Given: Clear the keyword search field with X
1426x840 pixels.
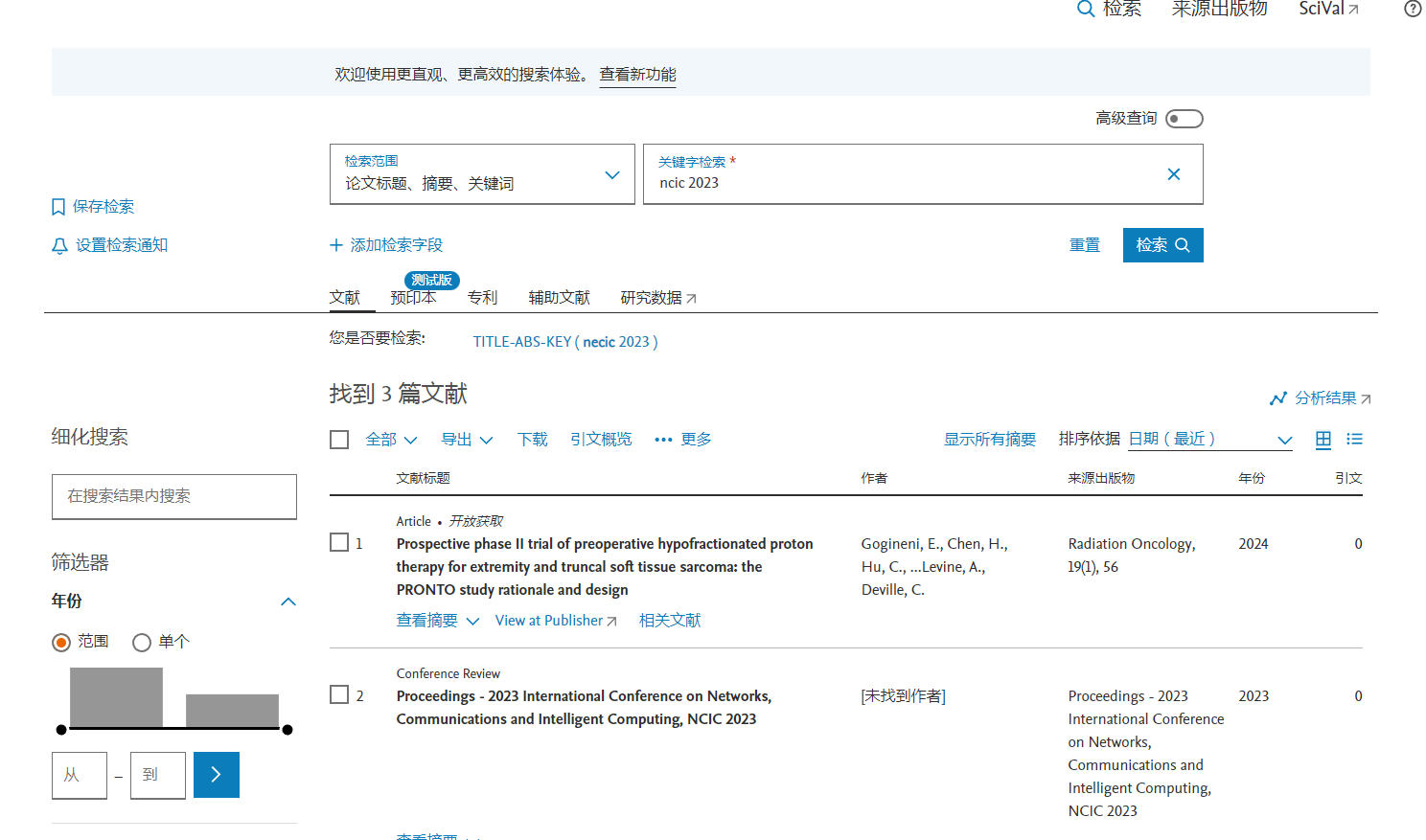Looking at the screenshot, I should coord(1173,174).
